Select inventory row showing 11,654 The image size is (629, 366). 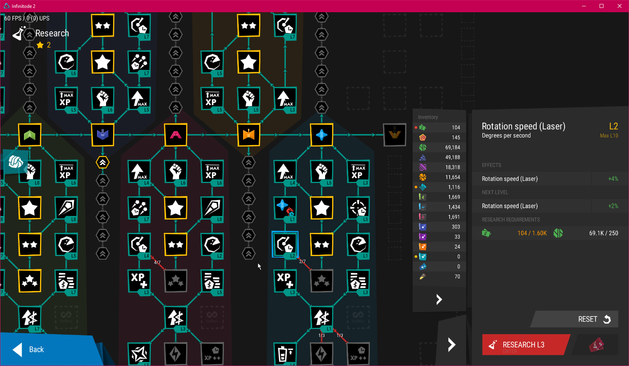pyautogui.click(x=439, y=177)
